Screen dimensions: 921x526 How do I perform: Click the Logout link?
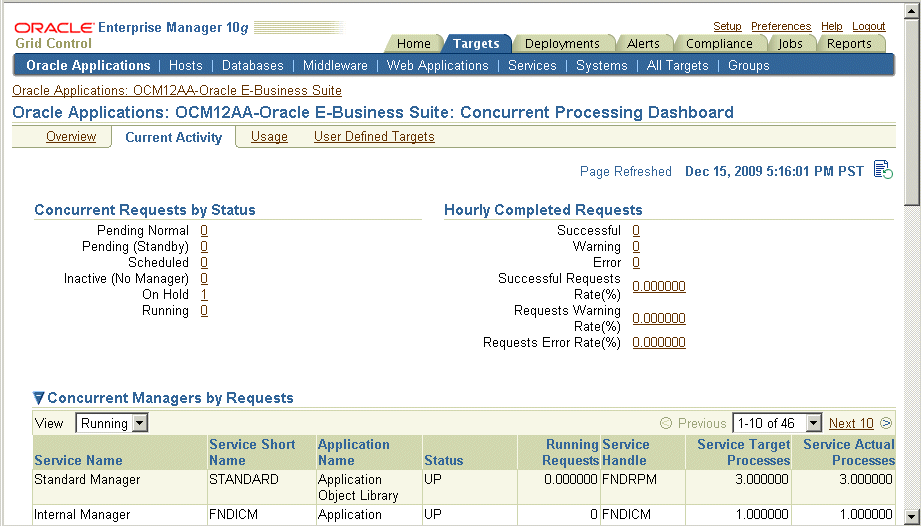point(869,26)
